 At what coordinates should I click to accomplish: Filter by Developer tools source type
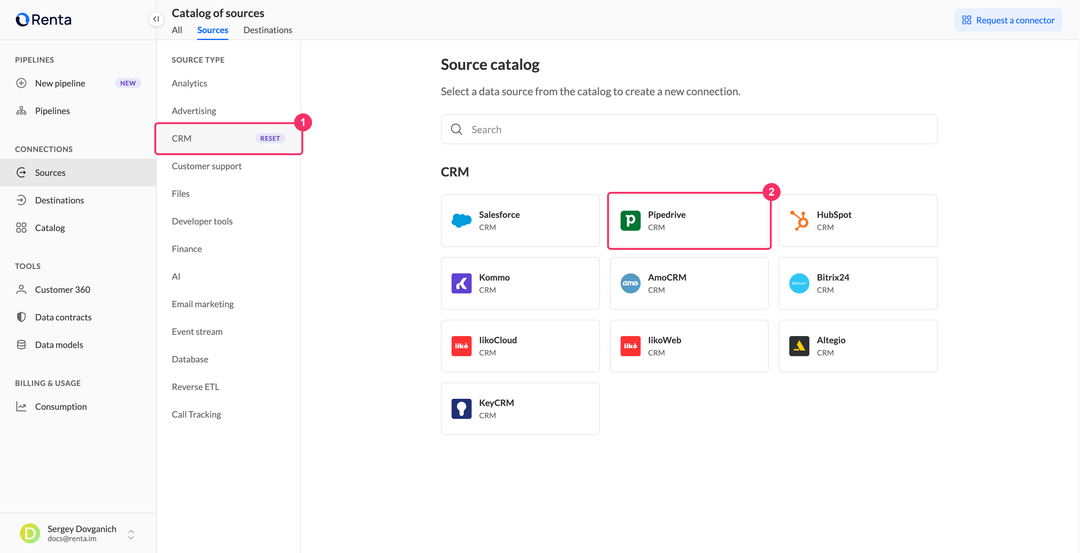pyautogui.click(x=202, y=221)
